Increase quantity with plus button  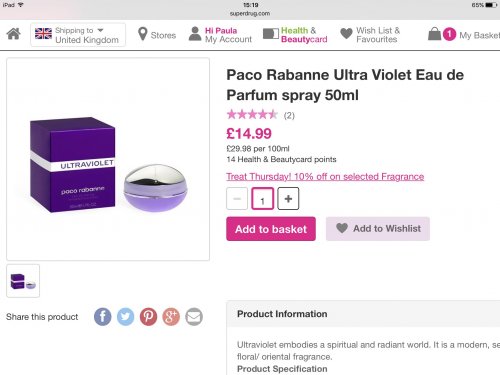click(x=288, y=199)
